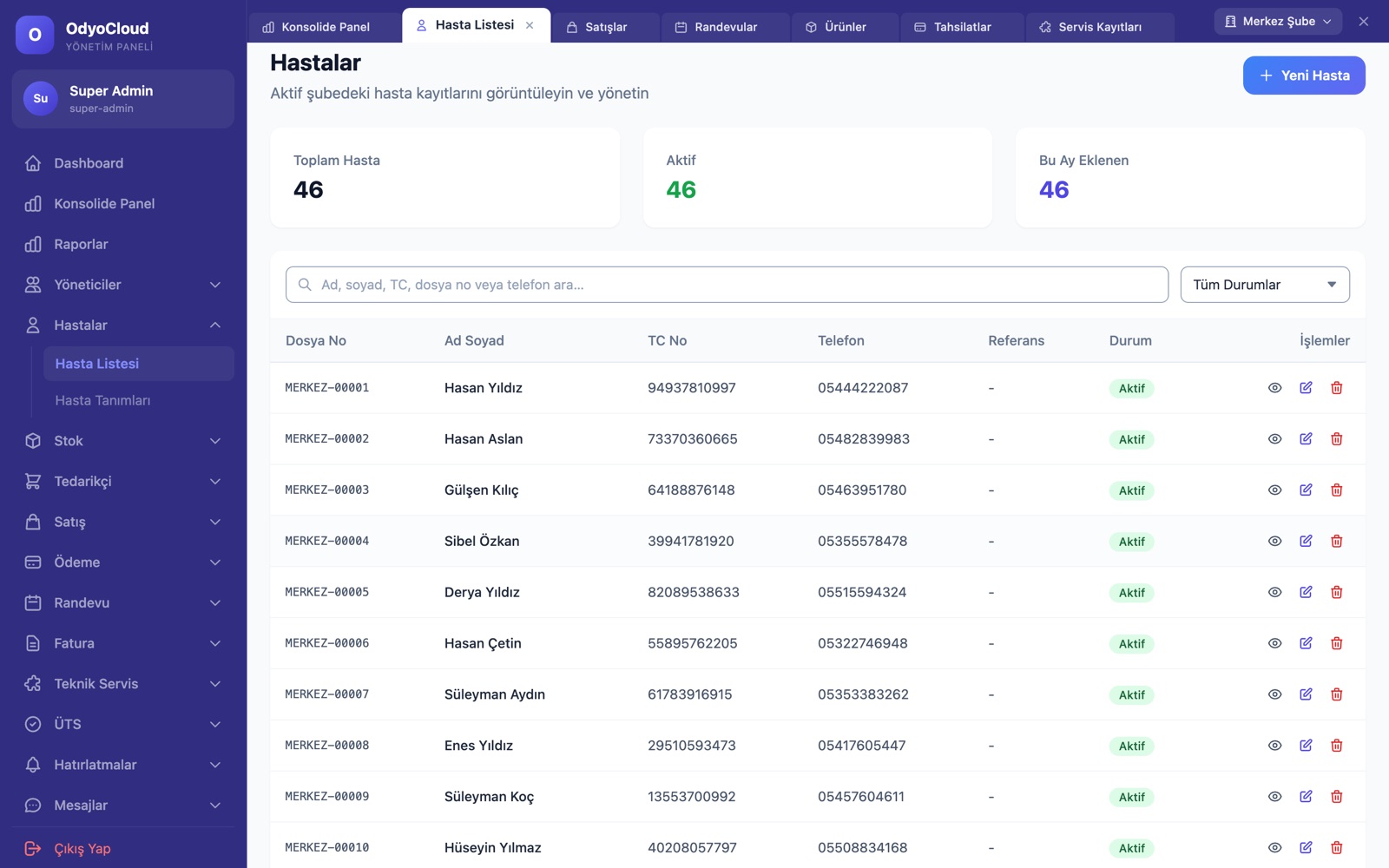Delete Süleyman Aydın with trash icon
Screen dimensions: 1389x868
point(1337,694)
